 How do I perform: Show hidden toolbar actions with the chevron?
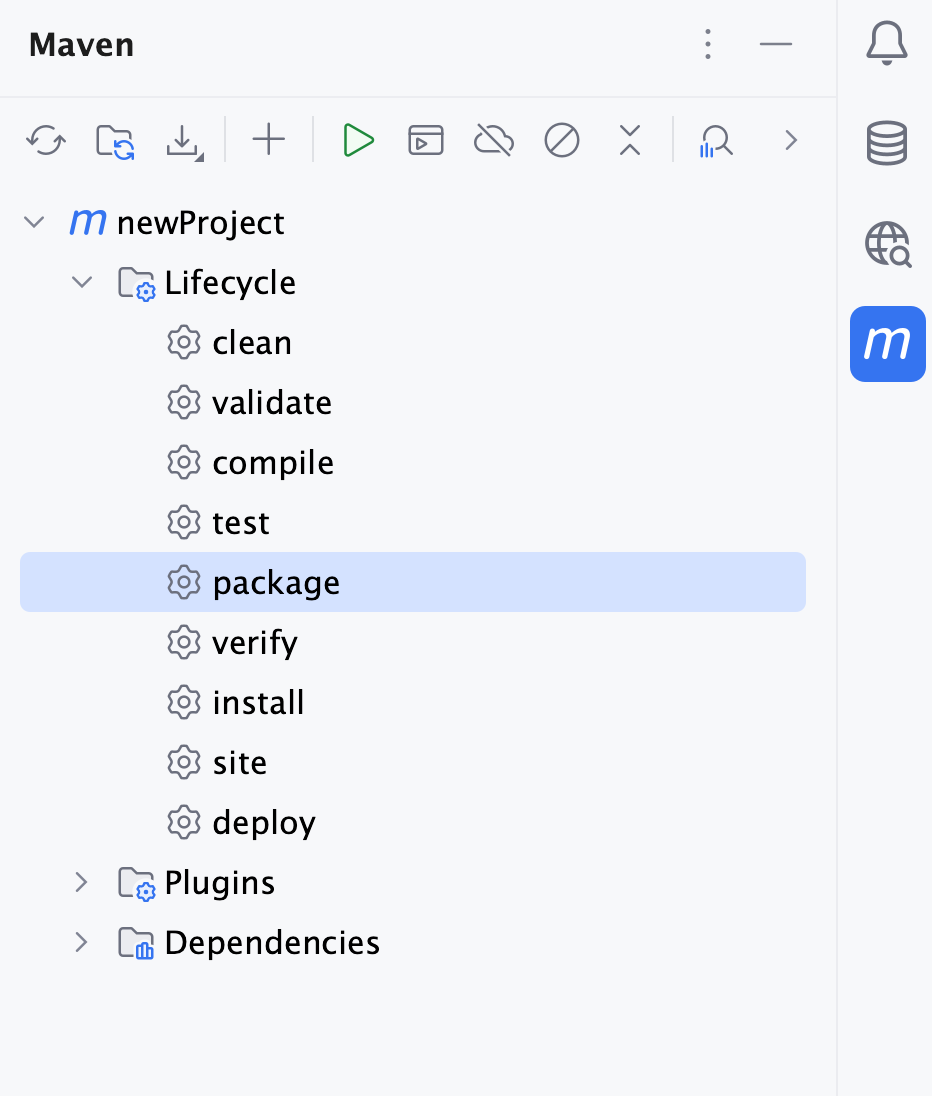click(791, 140)
